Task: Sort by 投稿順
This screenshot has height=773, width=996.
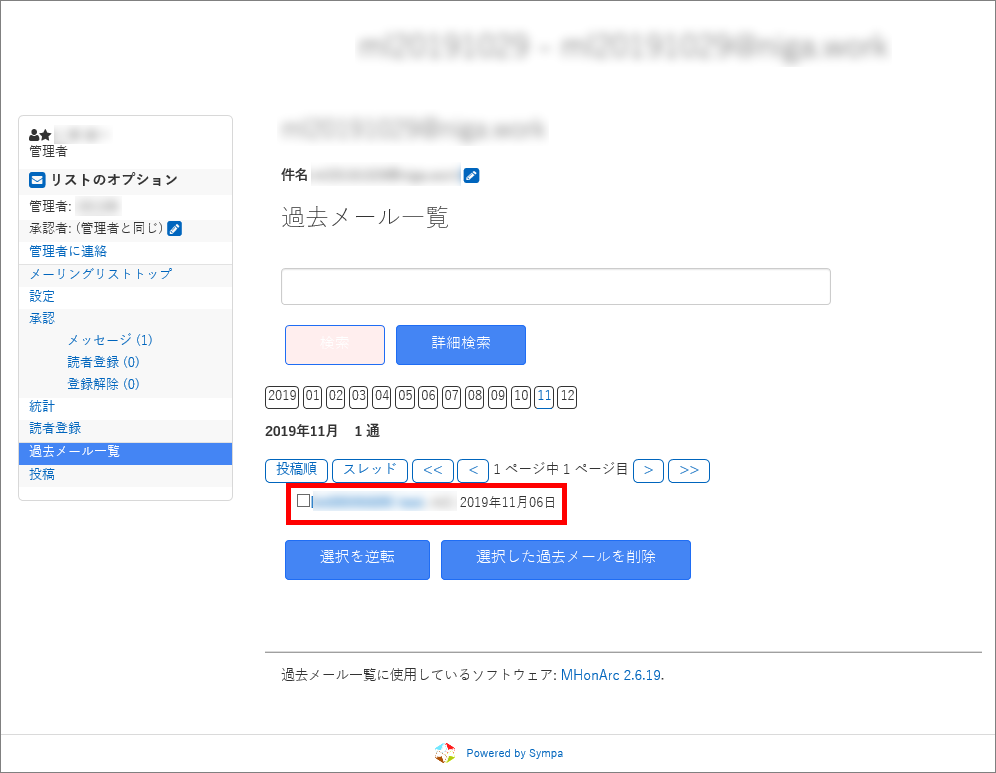Action: pos(297,470)
